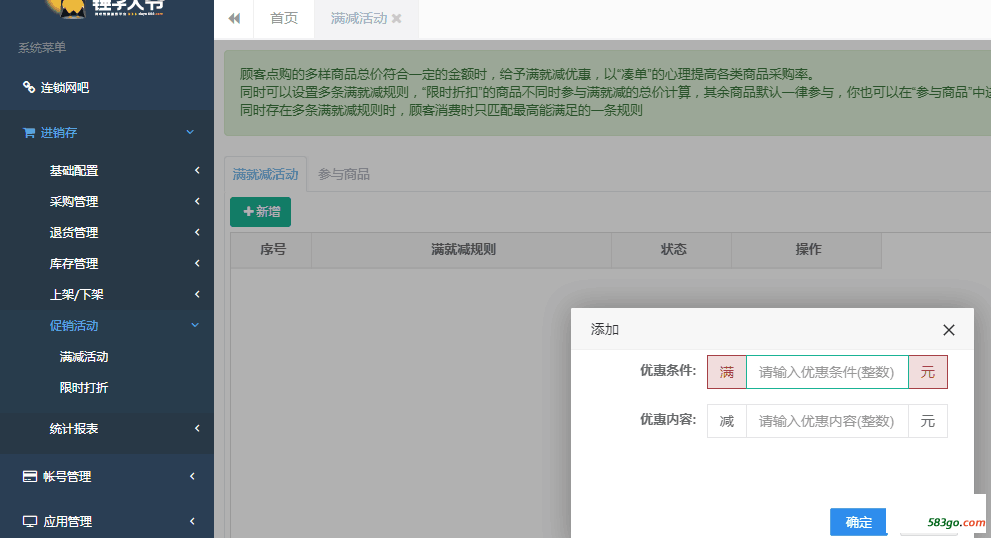Click the green 新增 button

click(x=260, y=212)
